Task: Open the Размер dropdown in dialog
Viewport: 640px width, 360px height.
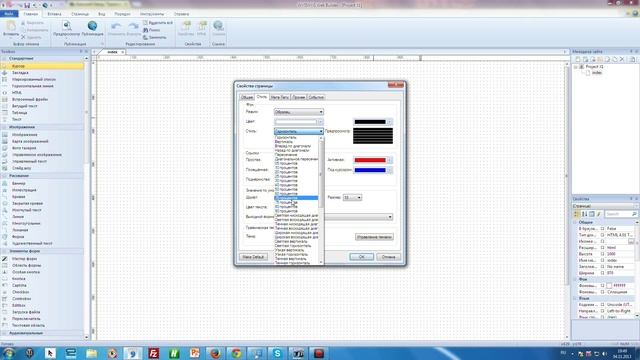Action: (352, 198)
